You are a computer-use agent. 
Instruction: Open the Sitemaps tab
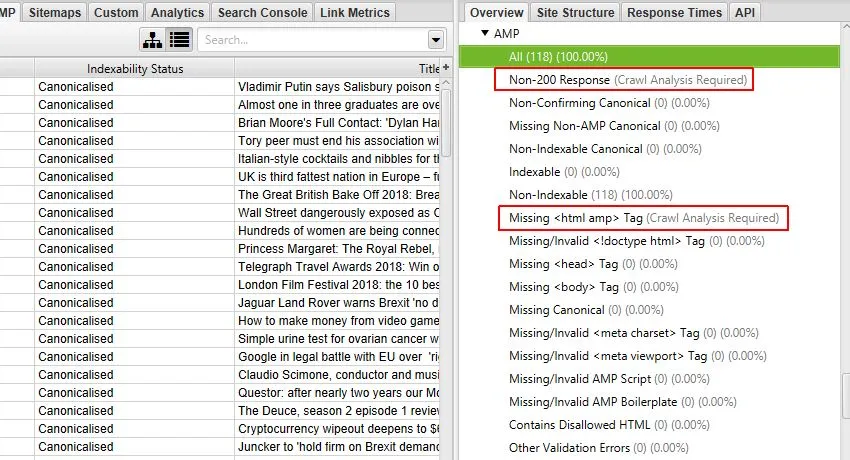pyautogui.click(x=55, y=12)
